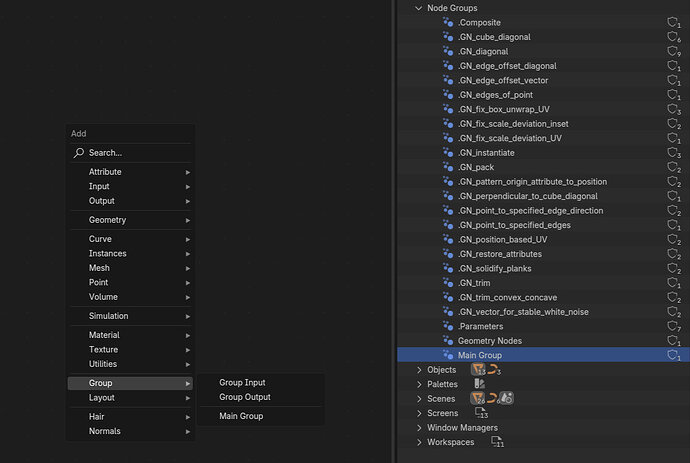Click the curve data icon next to Objects
Viewport: 690px width, 463px height.
(x=494, y=369)
